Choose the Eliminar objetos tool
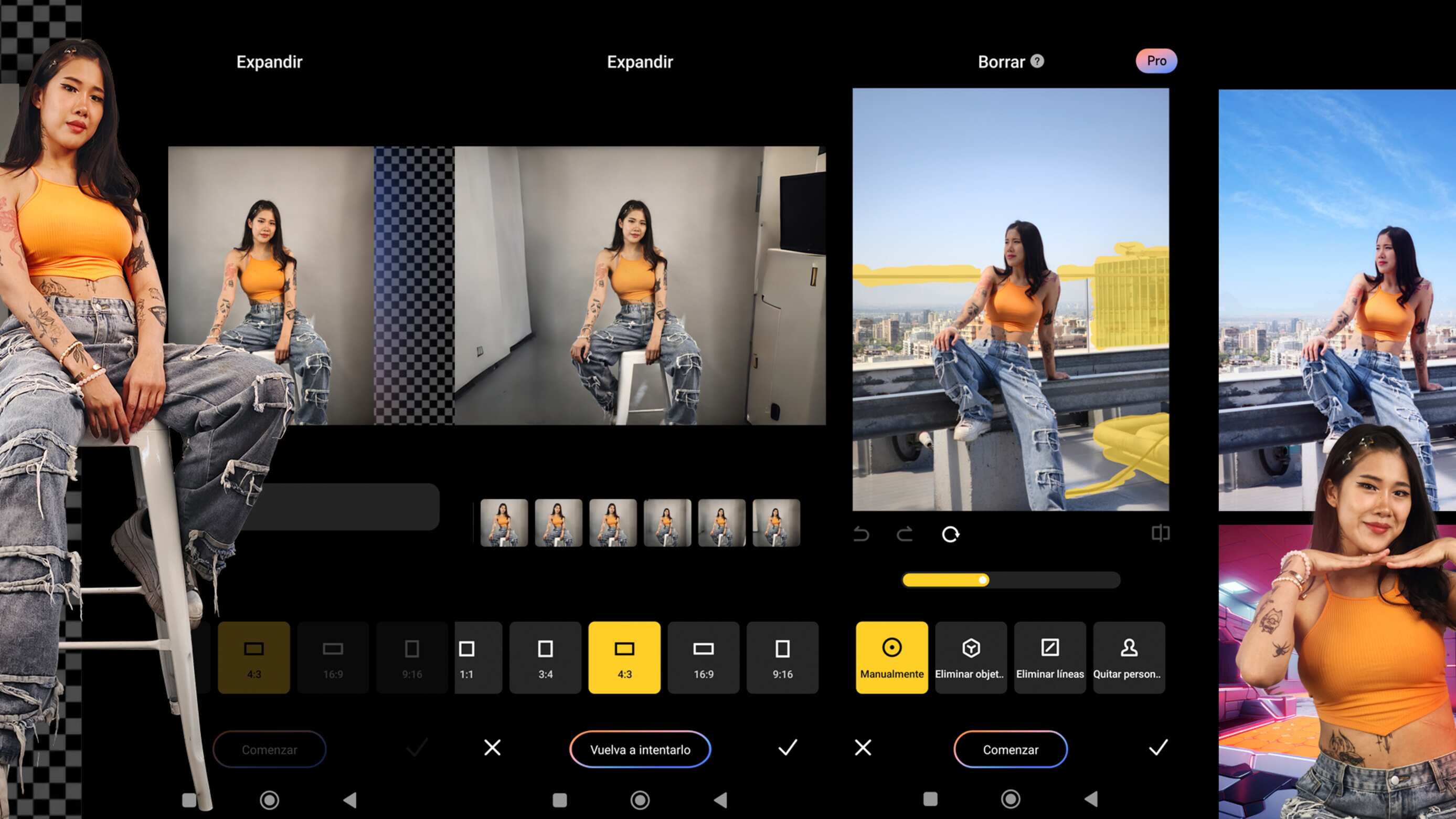1456x819 pixels. [x=971, y=657]
